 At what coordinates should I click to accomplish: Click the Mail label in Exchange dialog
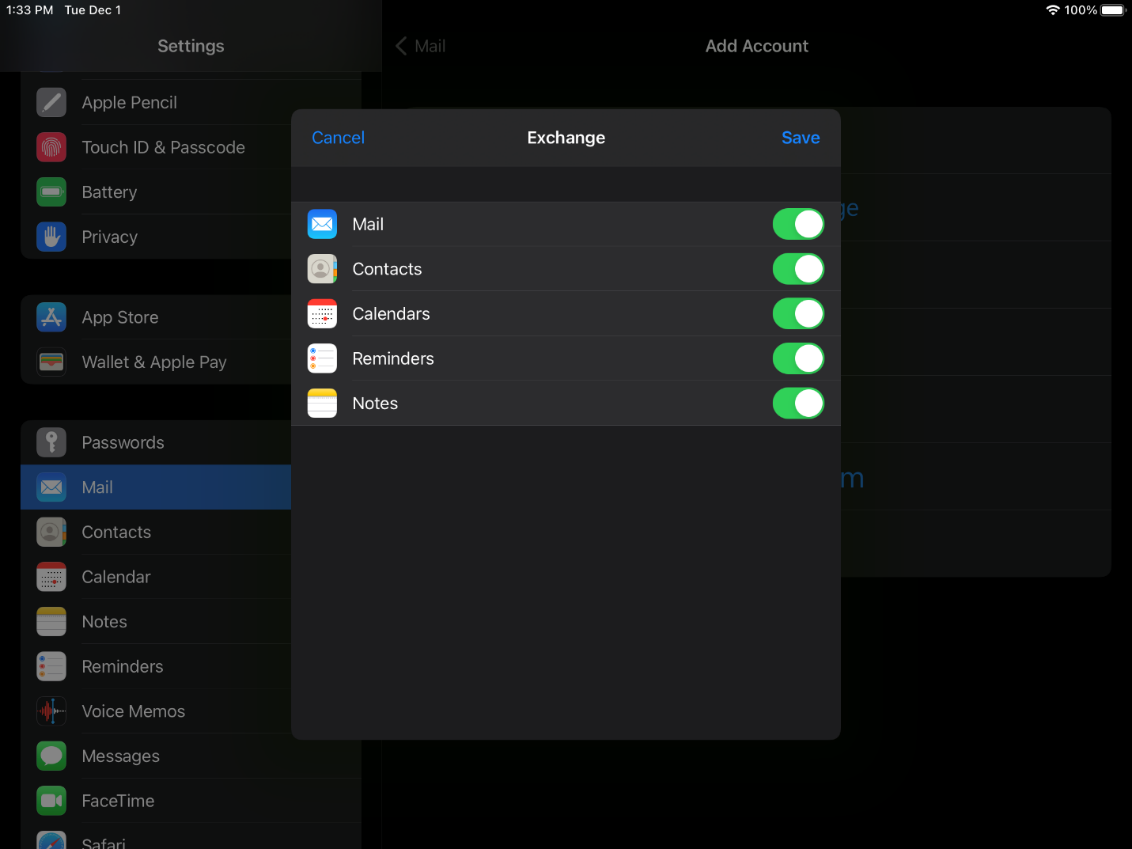367,224
